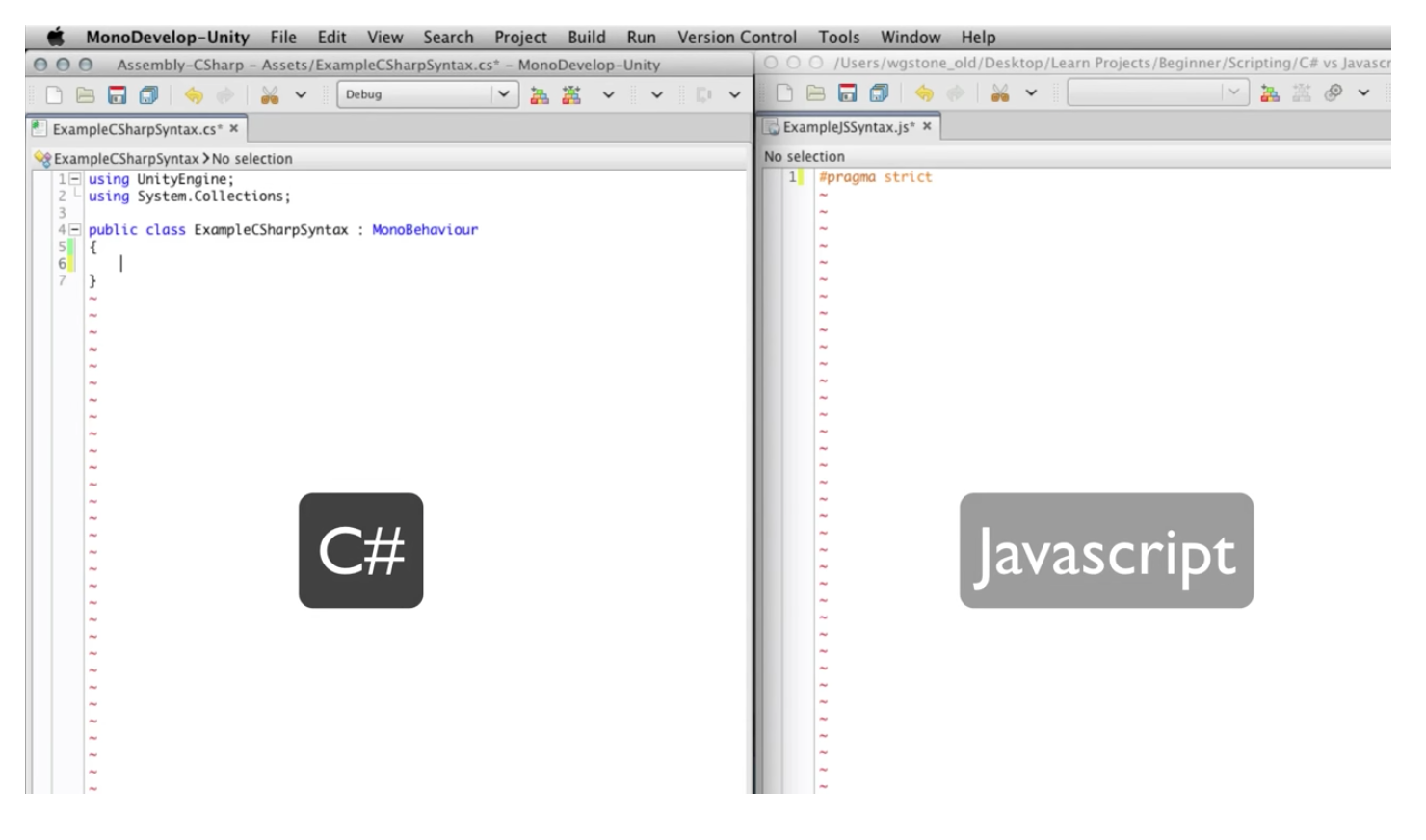1426x840 pixels.
Task: Open the Window menu
Action: (911, 37)
